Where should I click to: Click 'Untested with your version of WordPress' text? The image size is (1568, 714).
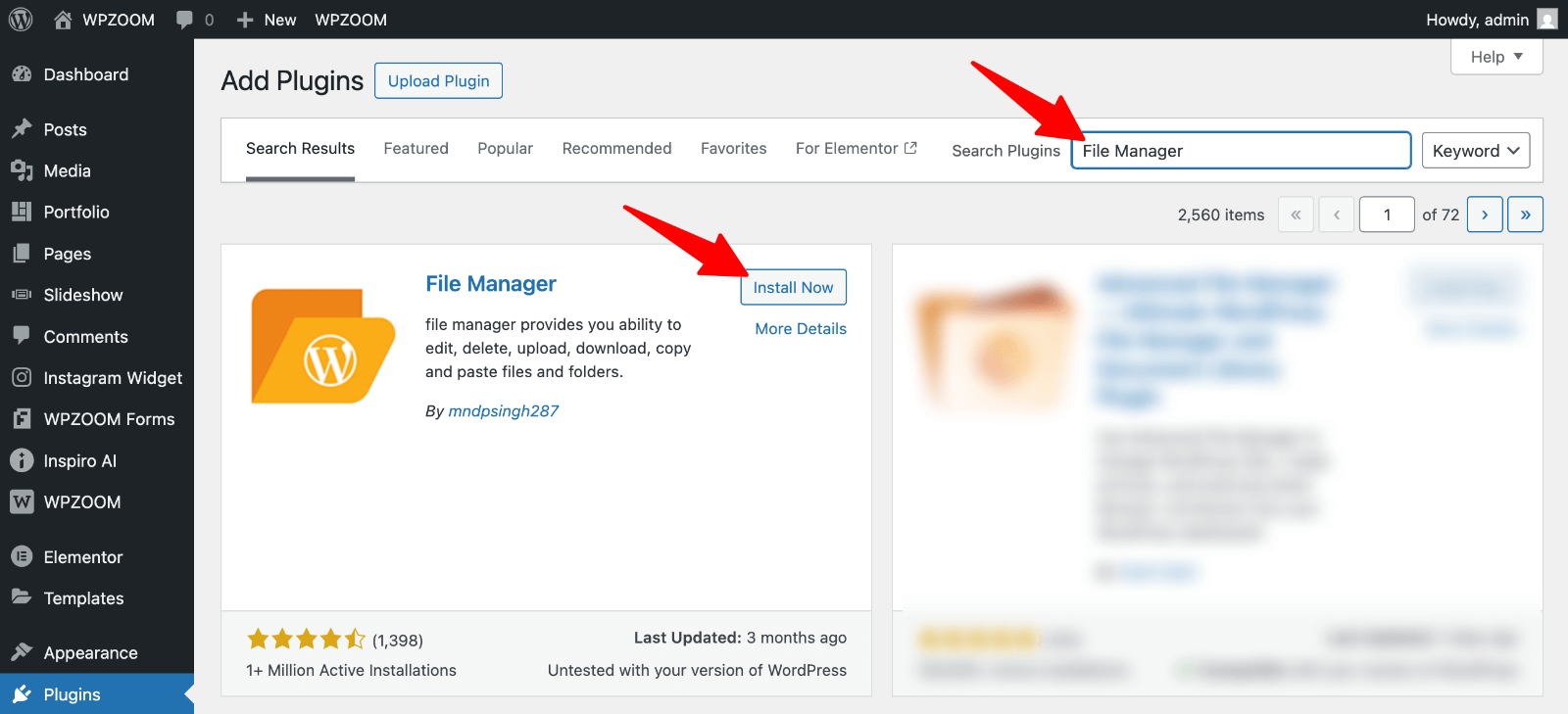(697, 670)
